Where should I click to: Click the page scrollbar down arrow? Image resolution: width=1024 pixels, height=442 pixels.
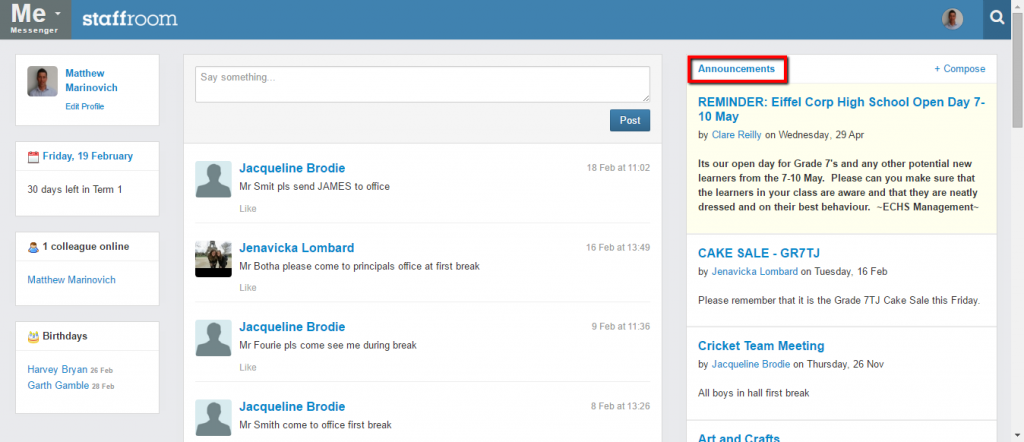tap(1017, 435)
